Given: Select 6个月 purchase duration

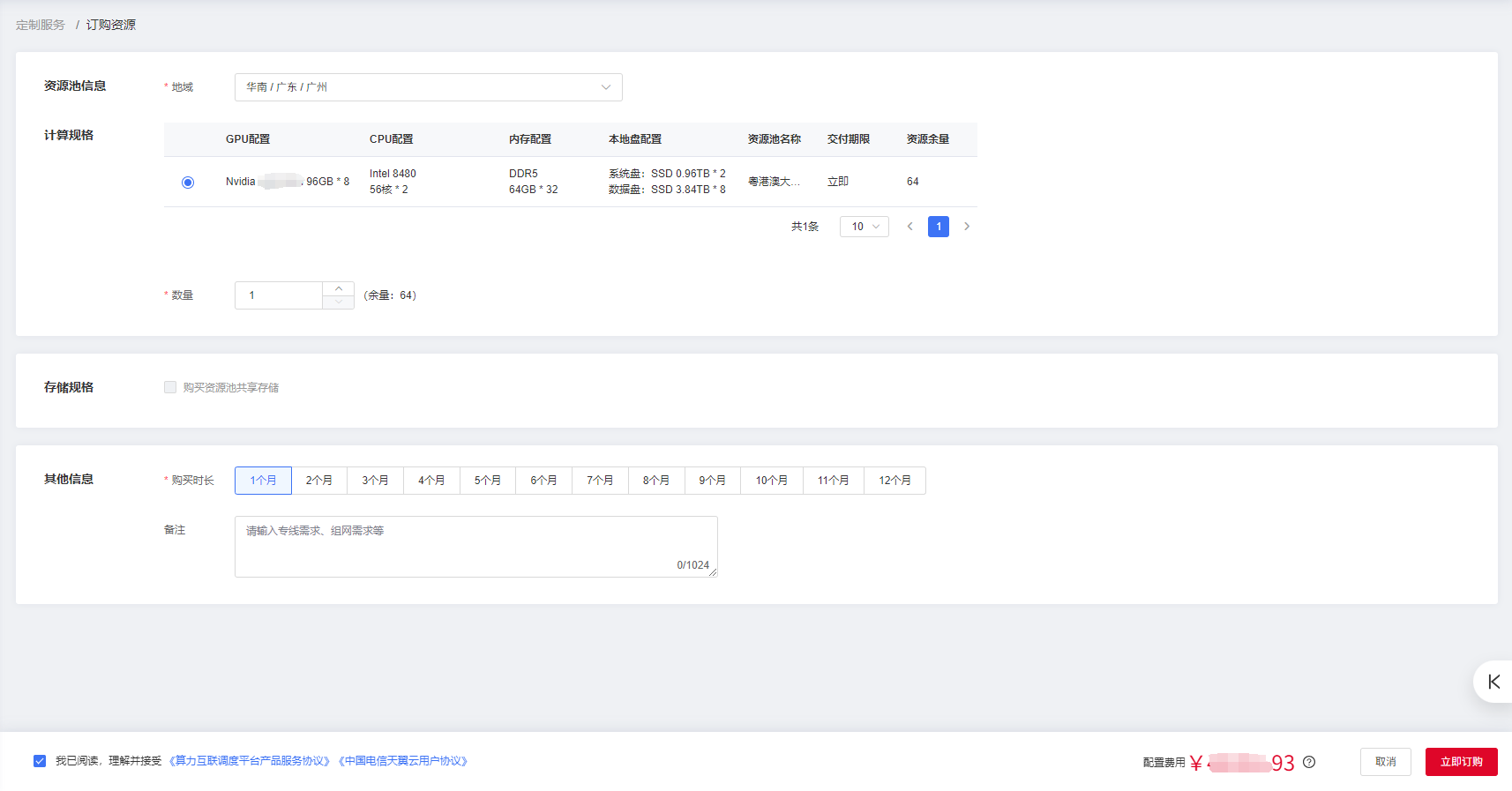Looking at the screenshot, I should click(x=544, y=481).
